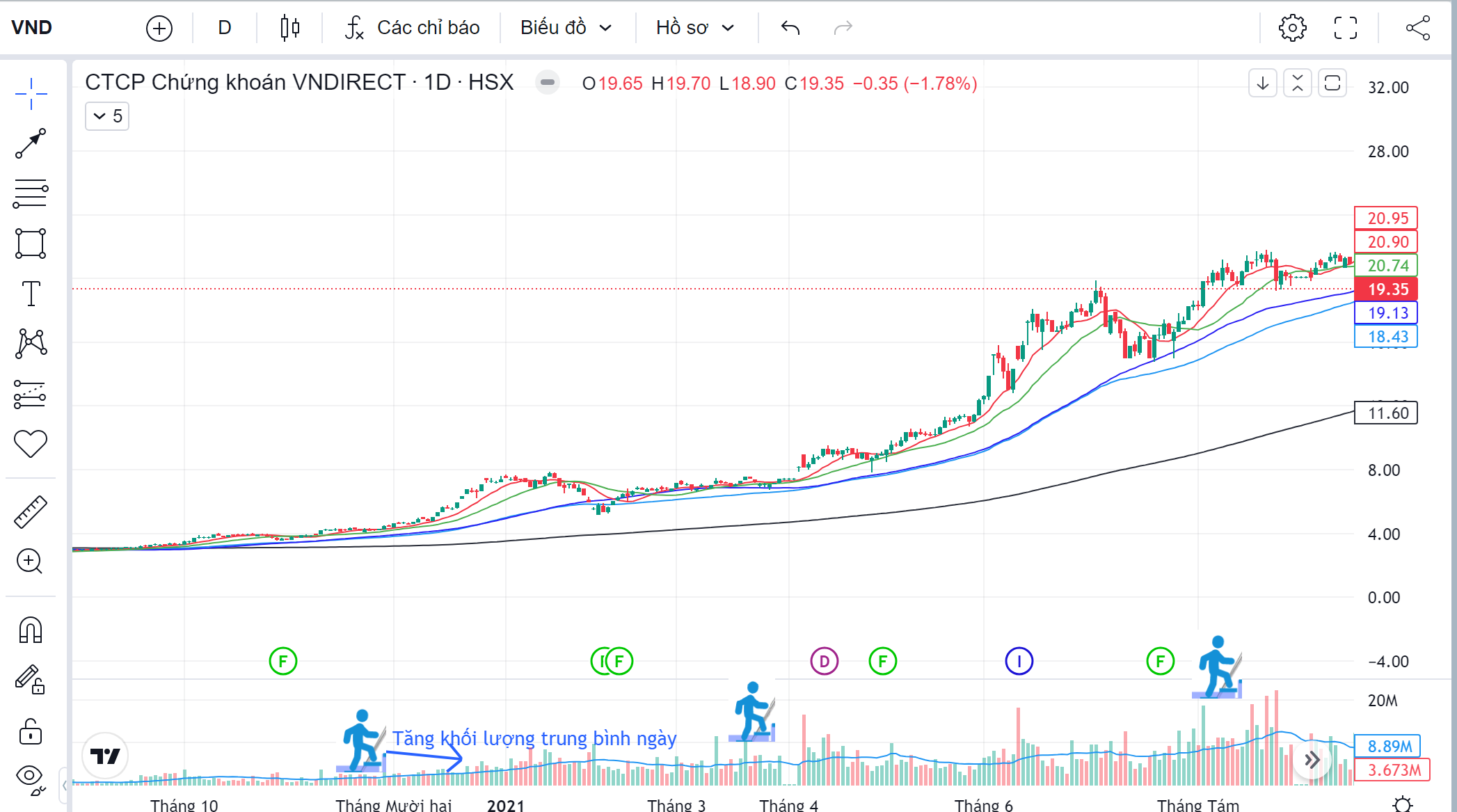Expand the Biểu đồ dropdown
Screen dimensions: 1457x812
point(566,28)
